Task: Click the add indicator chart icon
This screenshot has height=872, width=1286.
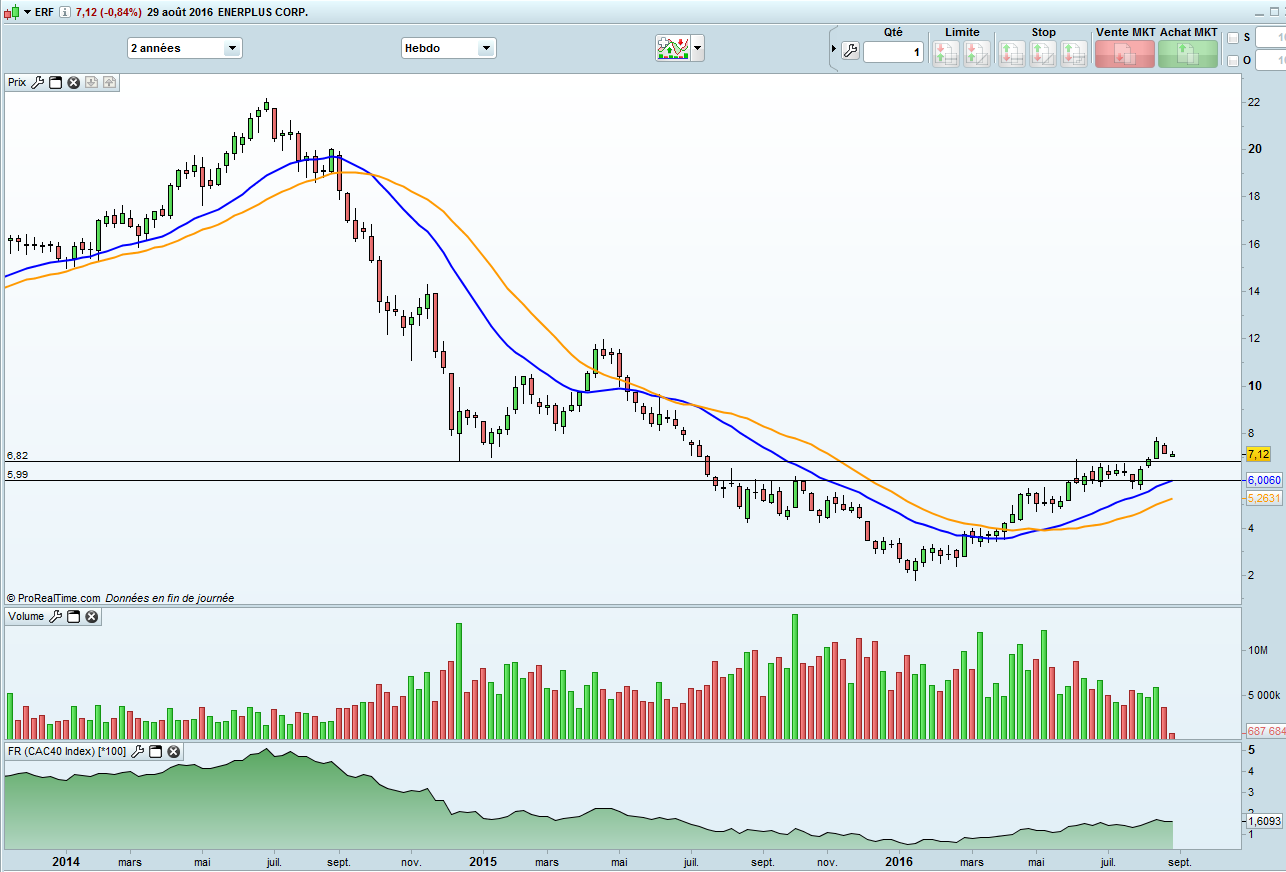Action: click(x=672, y=48)
